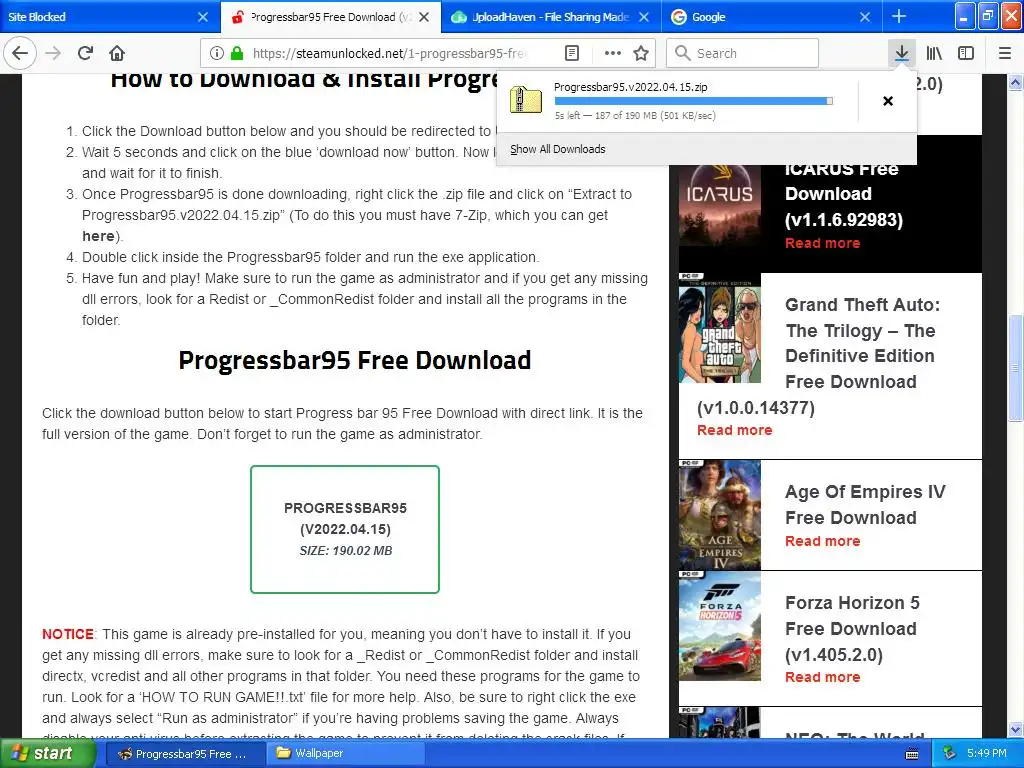The image size is (1024, 768).
Task: Open the Age of Empires IV thumbnail
Action: 720,515
